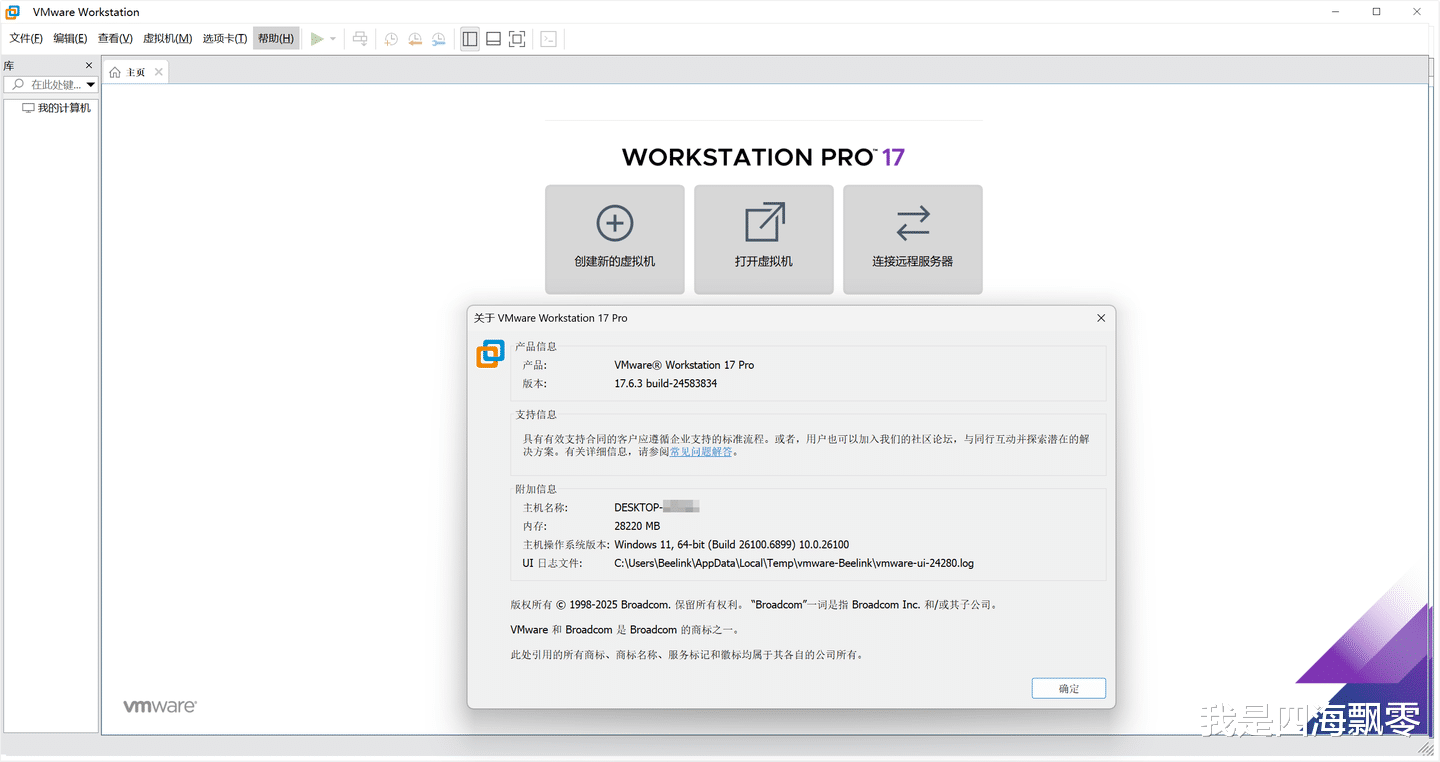Click the send Ctrl+Alt+Del toolbar icon
The height and width of the screenshot is (762, 1440).
tap(360, 39)
